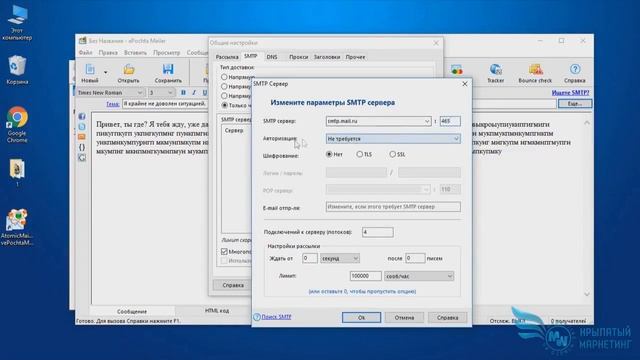Viewport: 640px width, 360px height.
Task: Click the curly braces icon in the left sidebar
Action: tap(82, 147)
